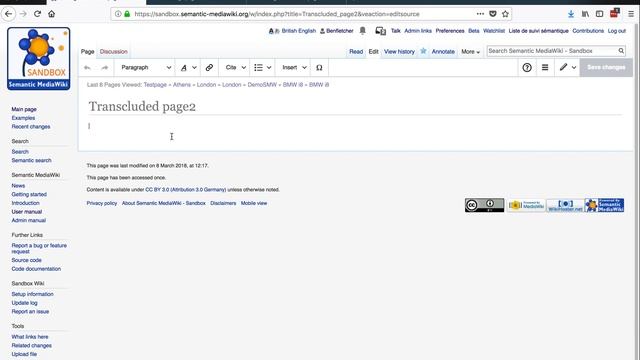Viewport: 640px width, 360px height.
Task: Open notifications bell icon
Action: [362, 31]
